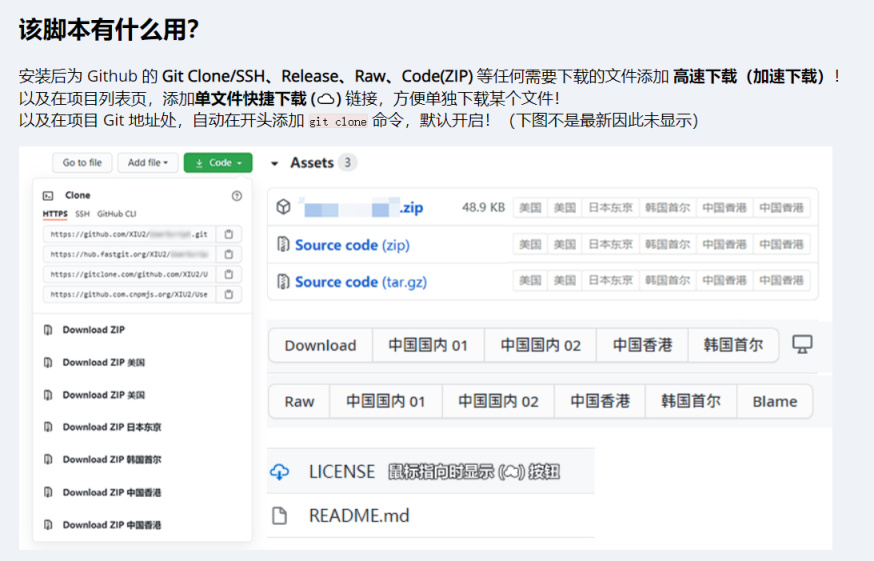Click the heading 该脚本有什么用?
The image size is (874, 561).
click(x=109, y=30)
